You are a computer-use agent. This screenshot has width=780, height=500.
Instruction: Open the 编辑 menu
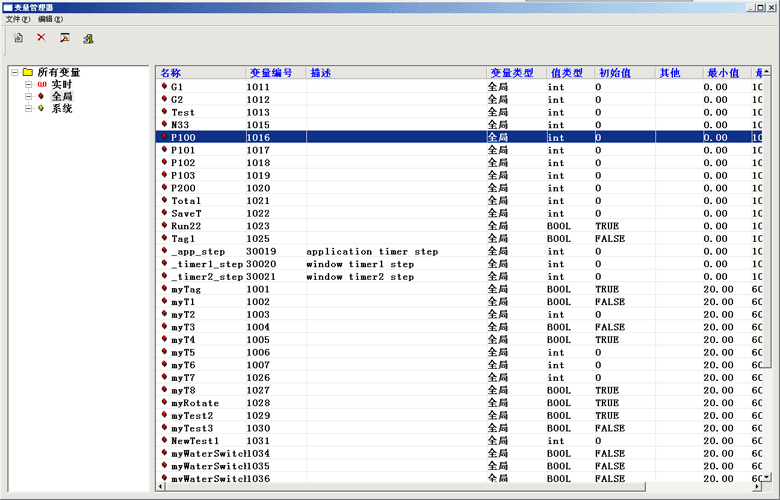pos(50,19)
